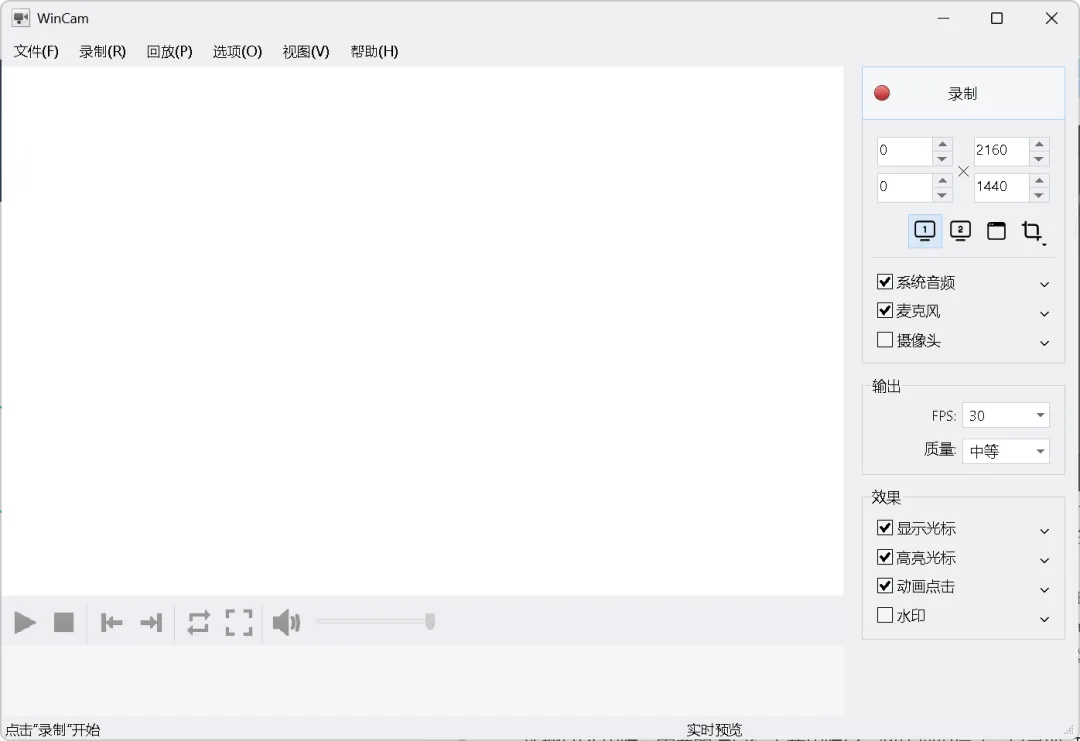Click the X offset input field
This screenshot has height=741, width=1080.
coord(904,151)
